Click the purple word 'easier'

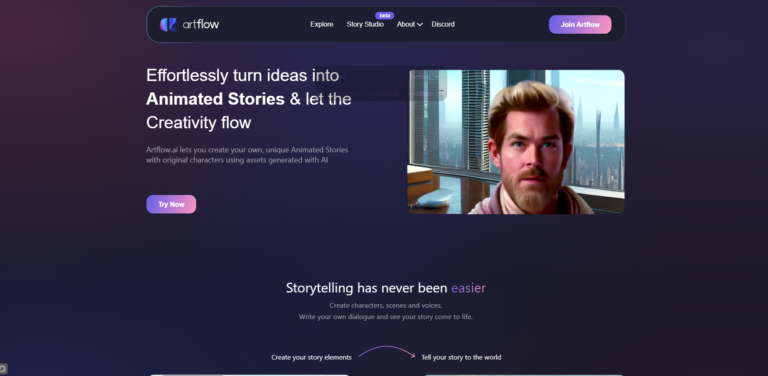tap(469, 288)
